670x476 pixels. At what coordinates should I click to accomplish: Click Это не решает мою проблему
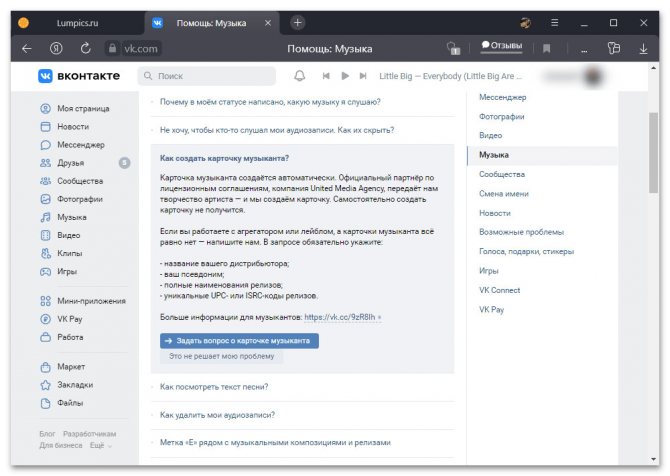(221, 356)
